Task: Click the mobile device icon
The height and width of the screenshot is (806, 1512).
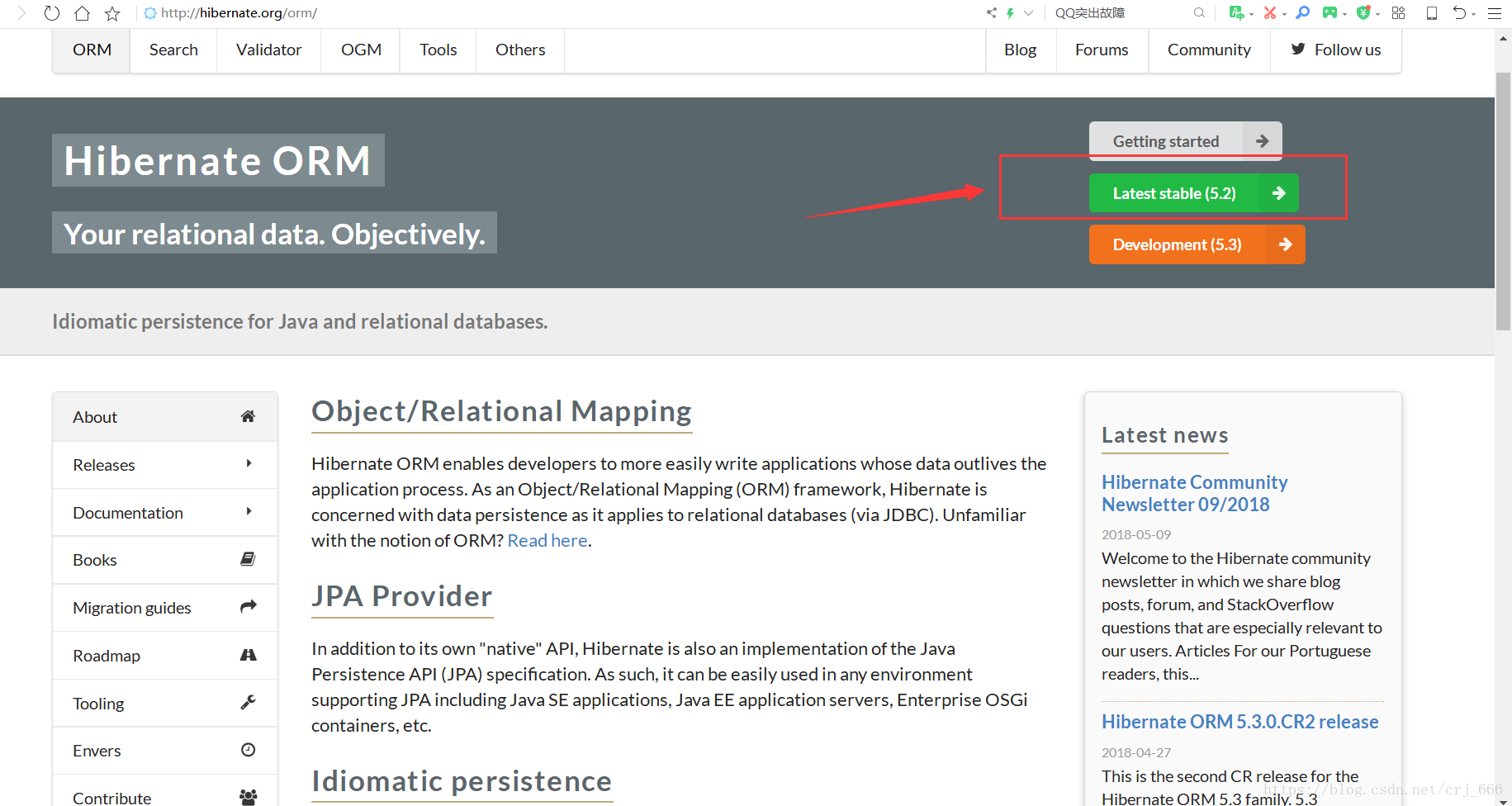Action: [x=1432, y=12]
